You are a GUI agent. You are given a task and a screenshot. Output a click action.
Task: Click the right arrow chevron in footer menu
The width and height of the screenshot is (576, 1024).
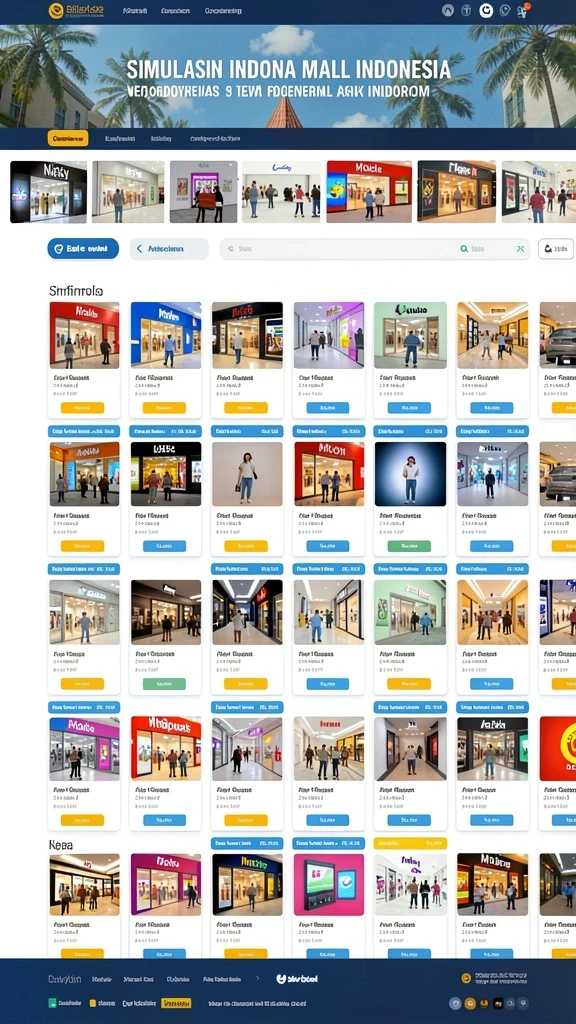tap(257, 979)
